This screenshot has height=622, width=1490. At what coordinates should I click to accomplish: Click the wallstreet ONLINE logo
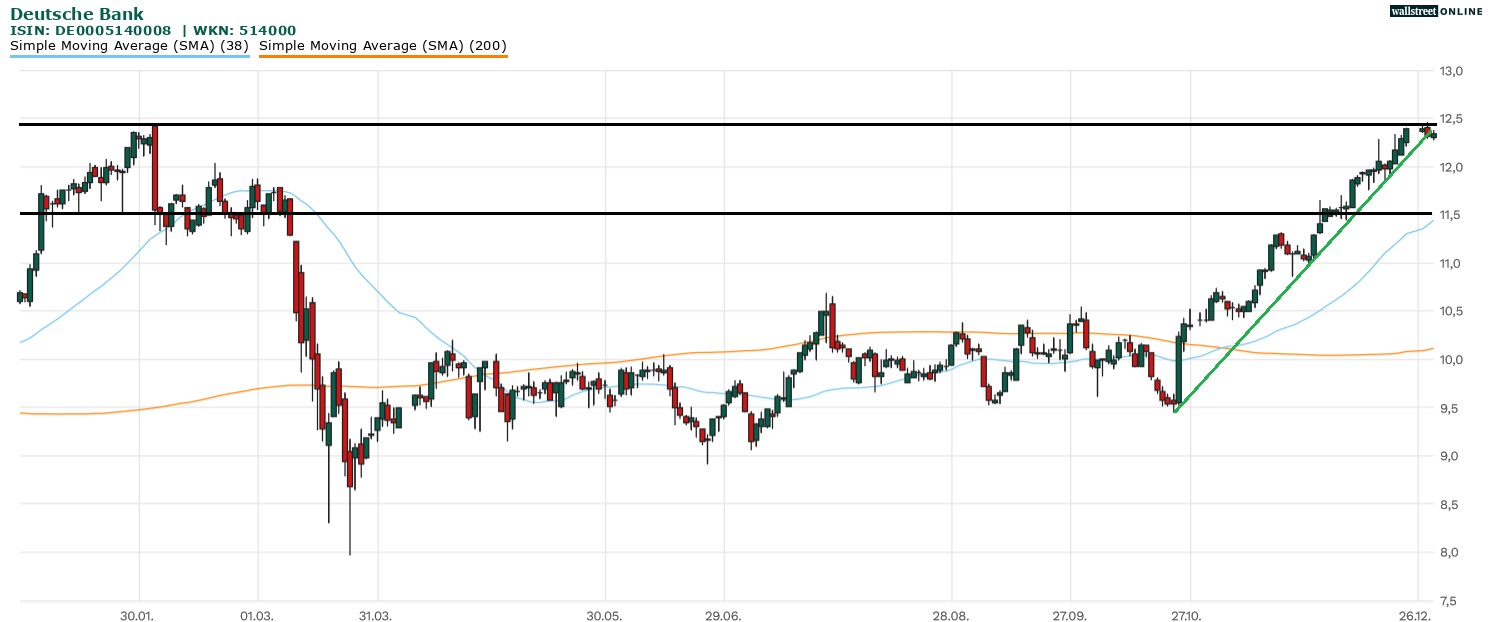click(1435, 11)
